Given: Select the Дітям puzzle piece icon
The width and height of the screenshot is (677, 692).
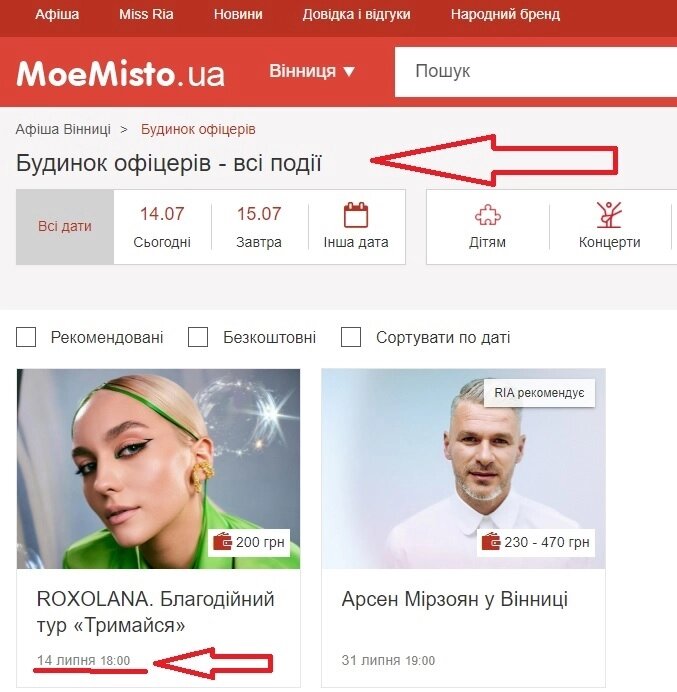Looking at the screenshot, I should point(487,215).
